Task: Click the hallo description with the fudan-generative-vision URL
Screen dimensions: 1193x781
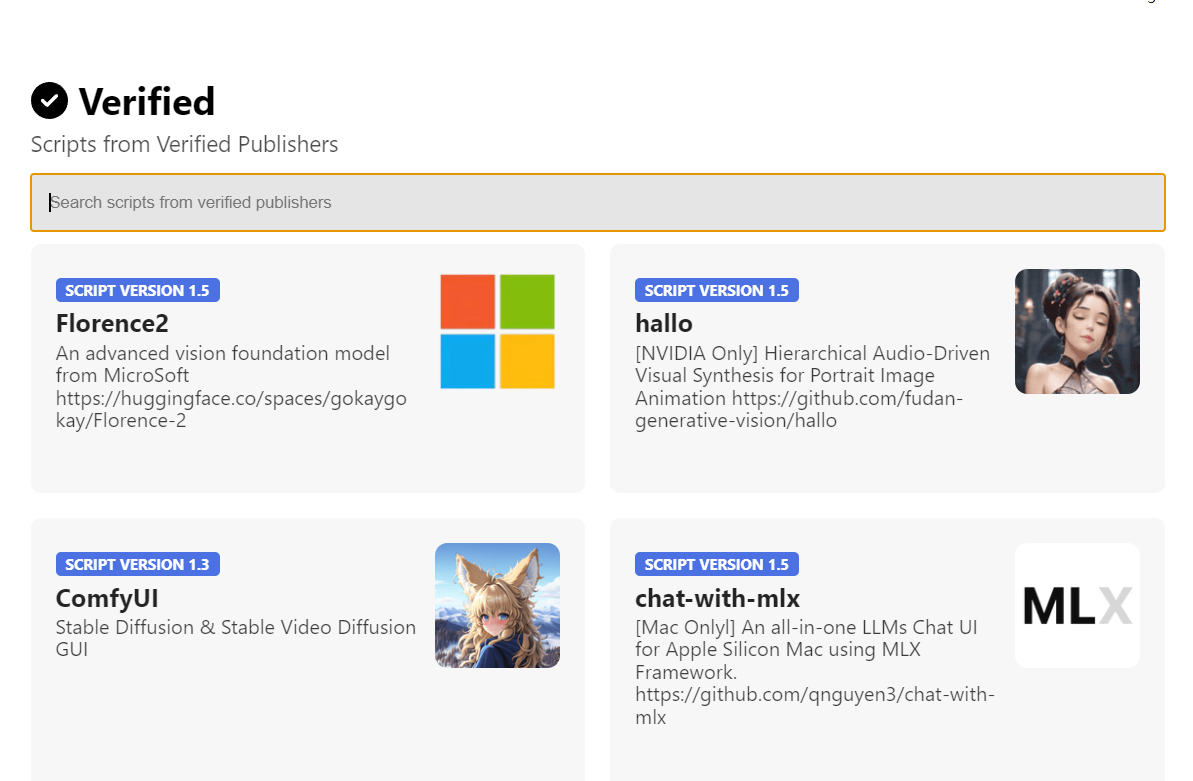Action: tap(812, 387)
